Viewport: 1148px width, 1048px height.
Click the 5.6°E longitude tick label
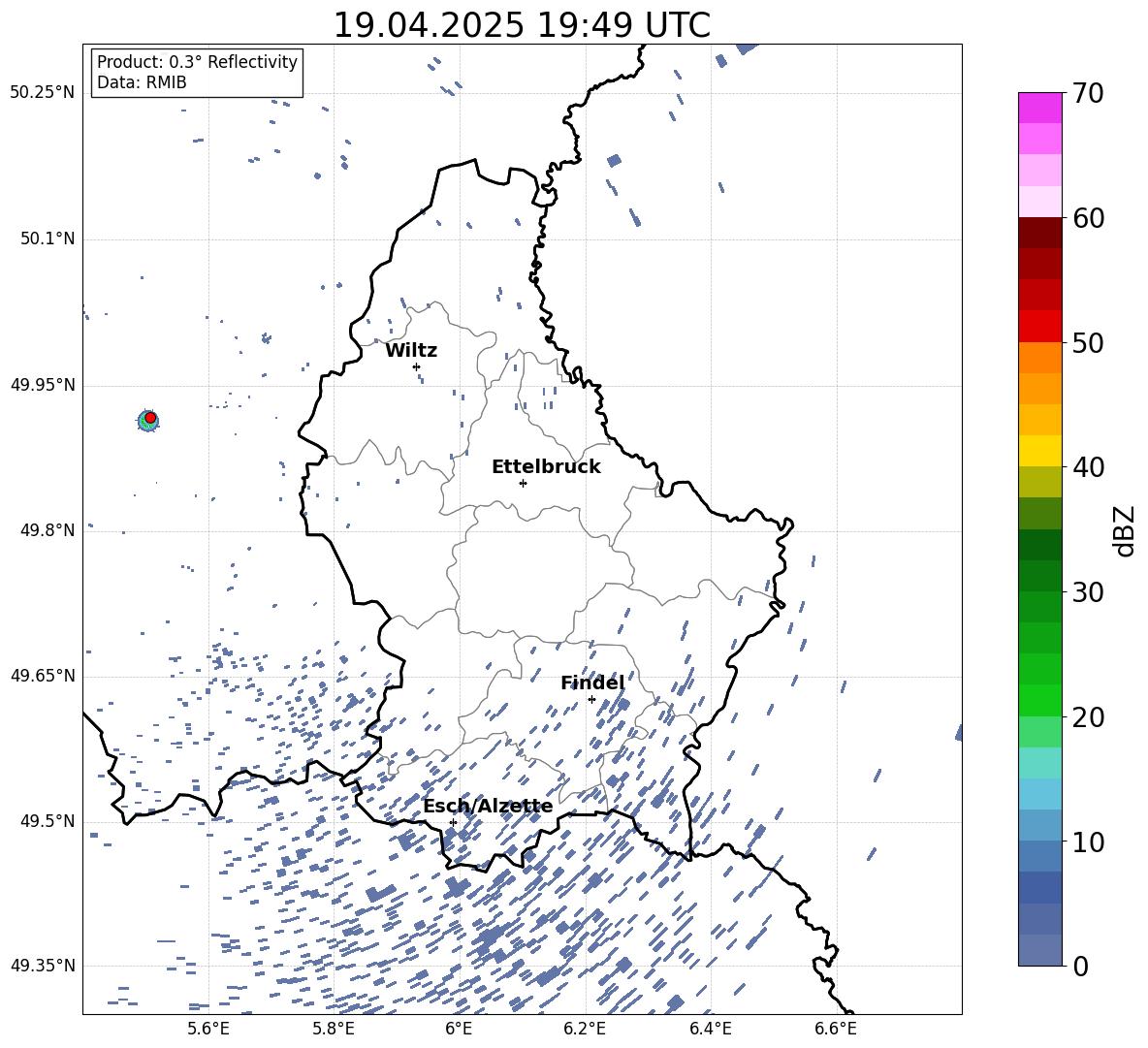coord(207,1030)
